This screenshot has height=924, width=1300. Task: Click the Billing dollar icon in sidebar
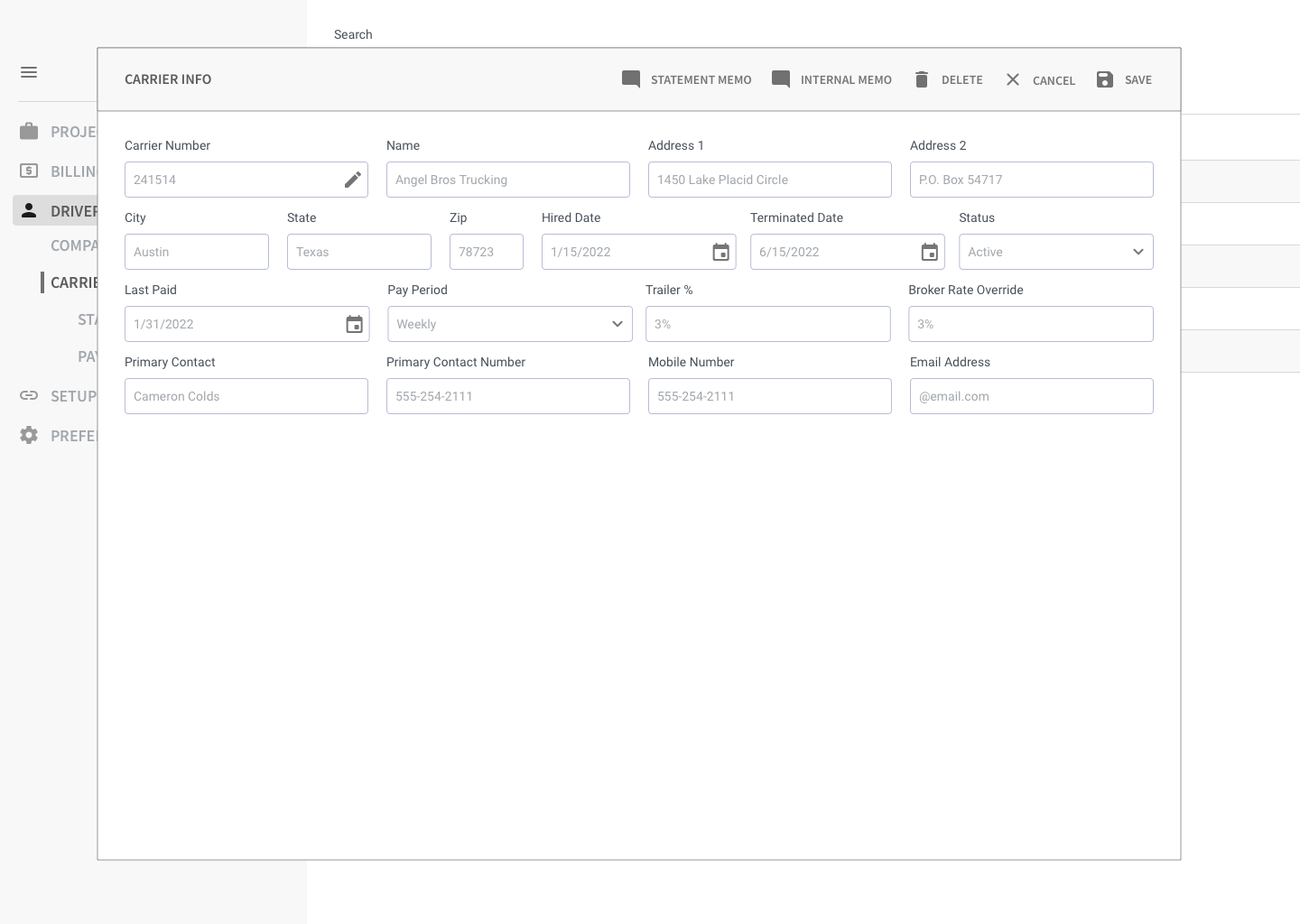[29, 171]
